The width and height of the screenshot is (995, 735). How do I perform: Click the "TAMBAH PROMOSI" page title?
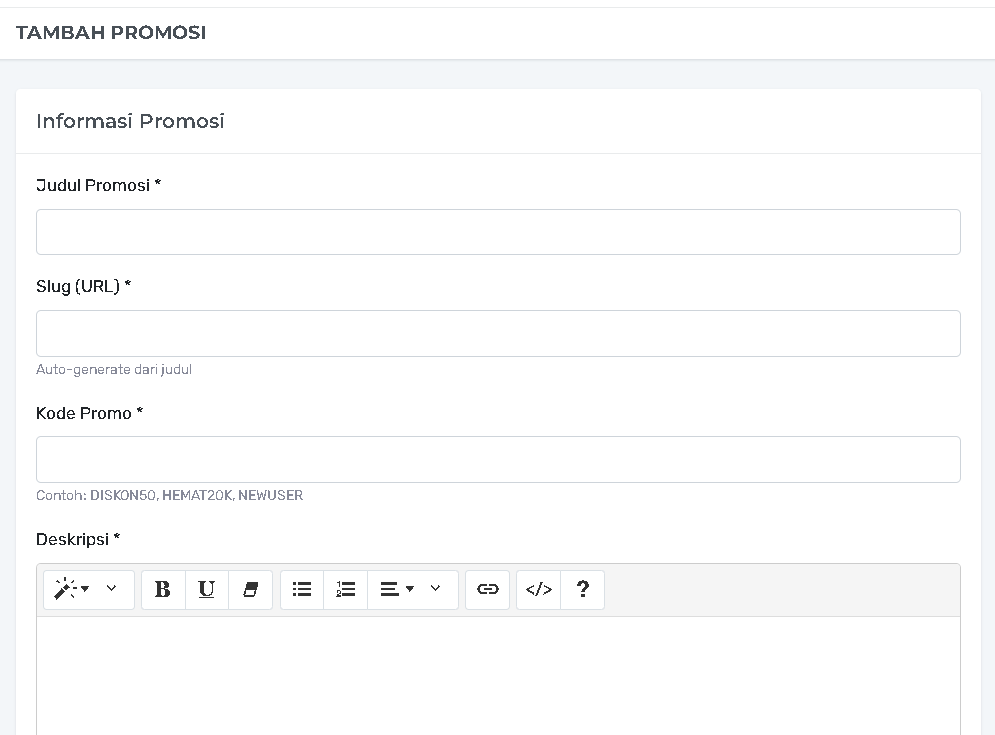[x=111, y=33]
